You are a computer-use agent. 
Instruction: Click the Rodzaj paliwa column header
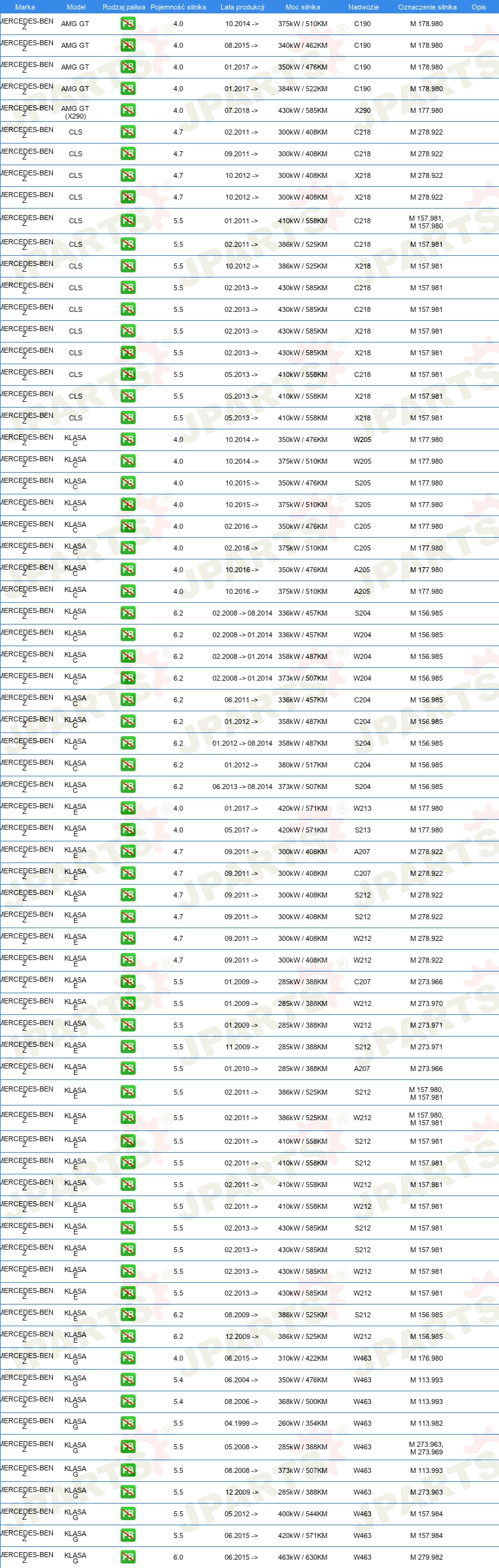[x=124, y=7]
